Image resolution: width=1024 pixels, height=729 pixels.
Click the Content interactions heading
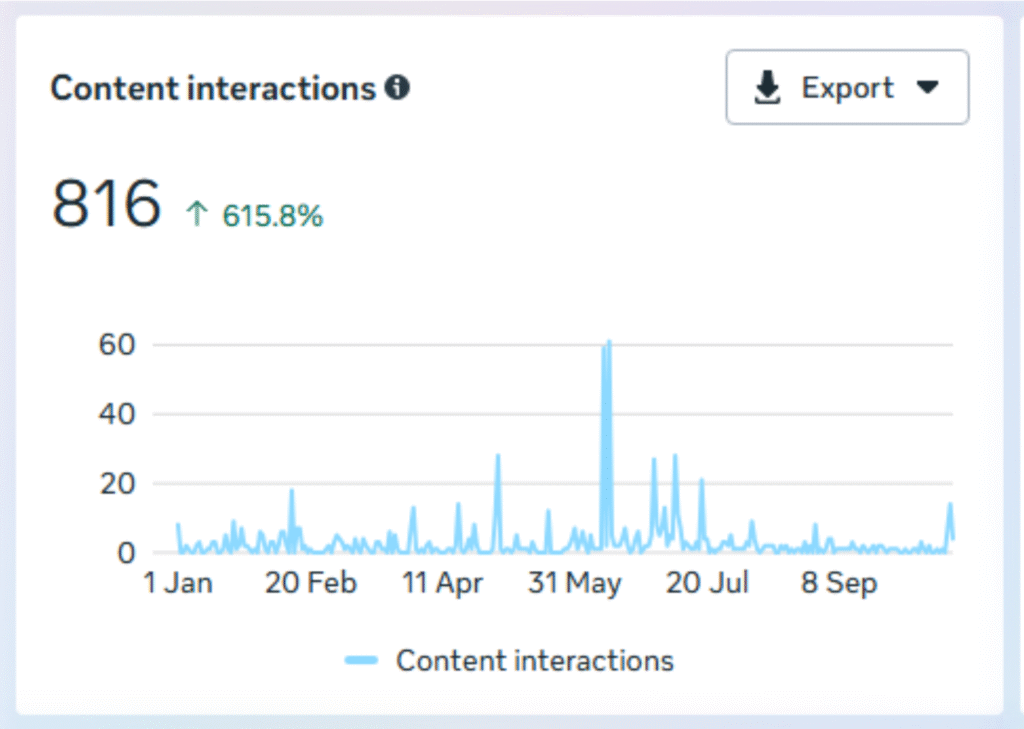tap(214, 88)
